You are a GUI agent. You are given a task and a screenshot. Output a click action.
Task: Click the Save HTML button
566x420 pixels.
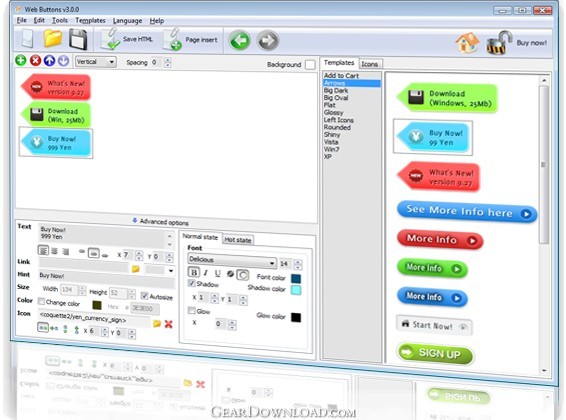127,39
